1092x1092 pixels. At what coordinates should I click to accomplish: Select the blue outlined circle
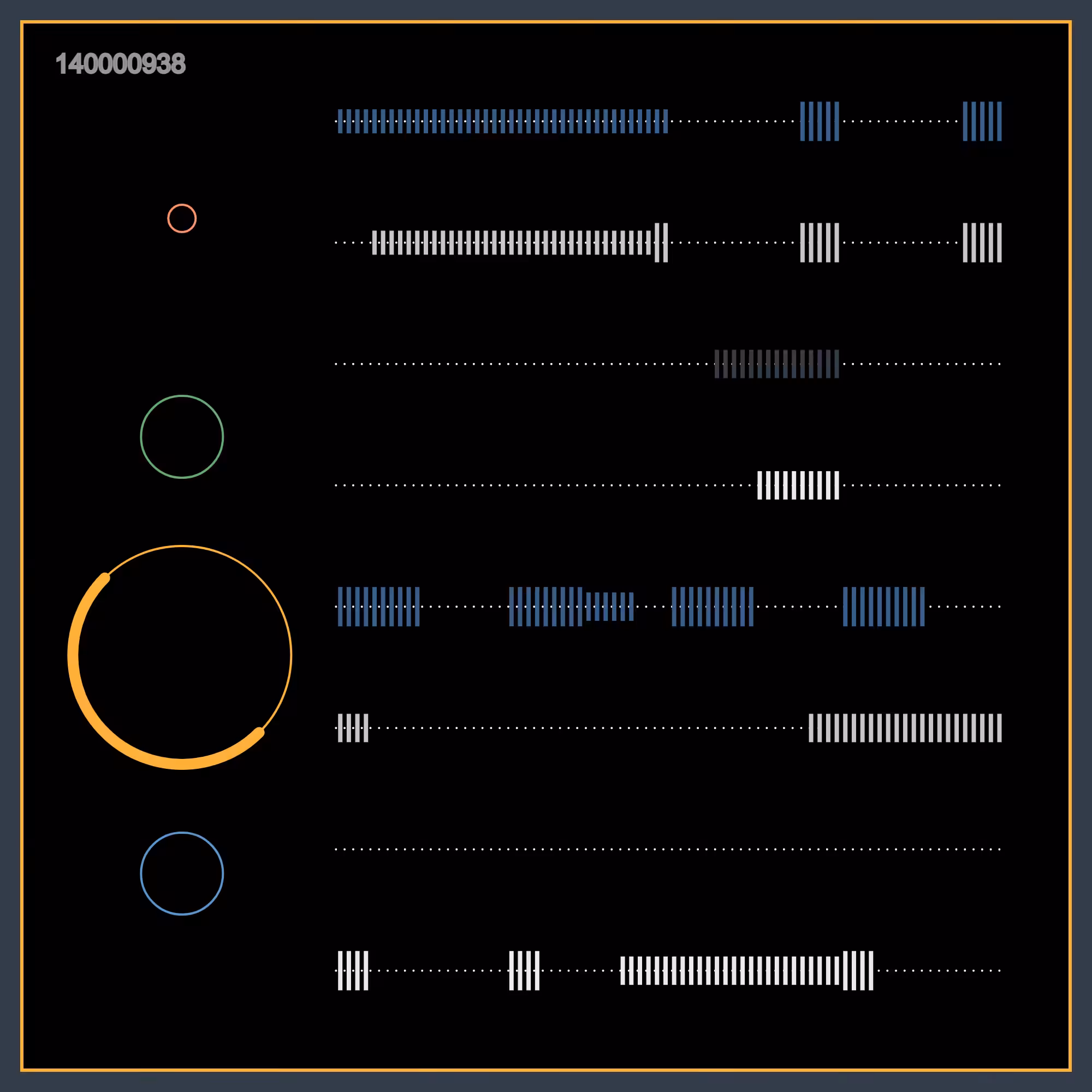[x=182, y=874]
